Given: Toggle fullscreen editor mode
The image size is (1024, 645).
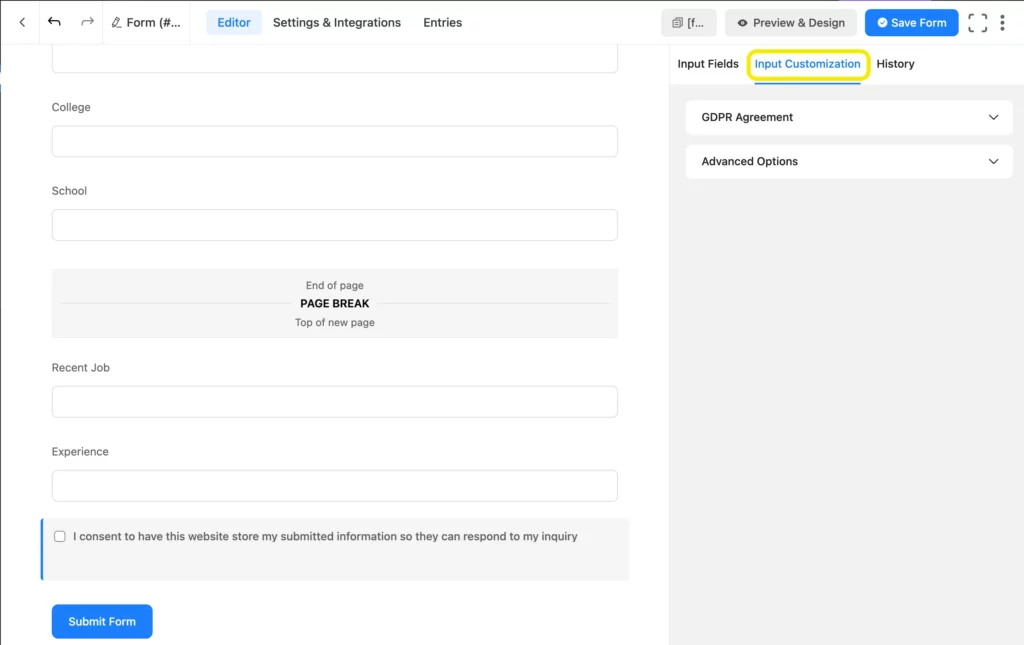Looking at the screenshot, I should (x=977, y=23).
